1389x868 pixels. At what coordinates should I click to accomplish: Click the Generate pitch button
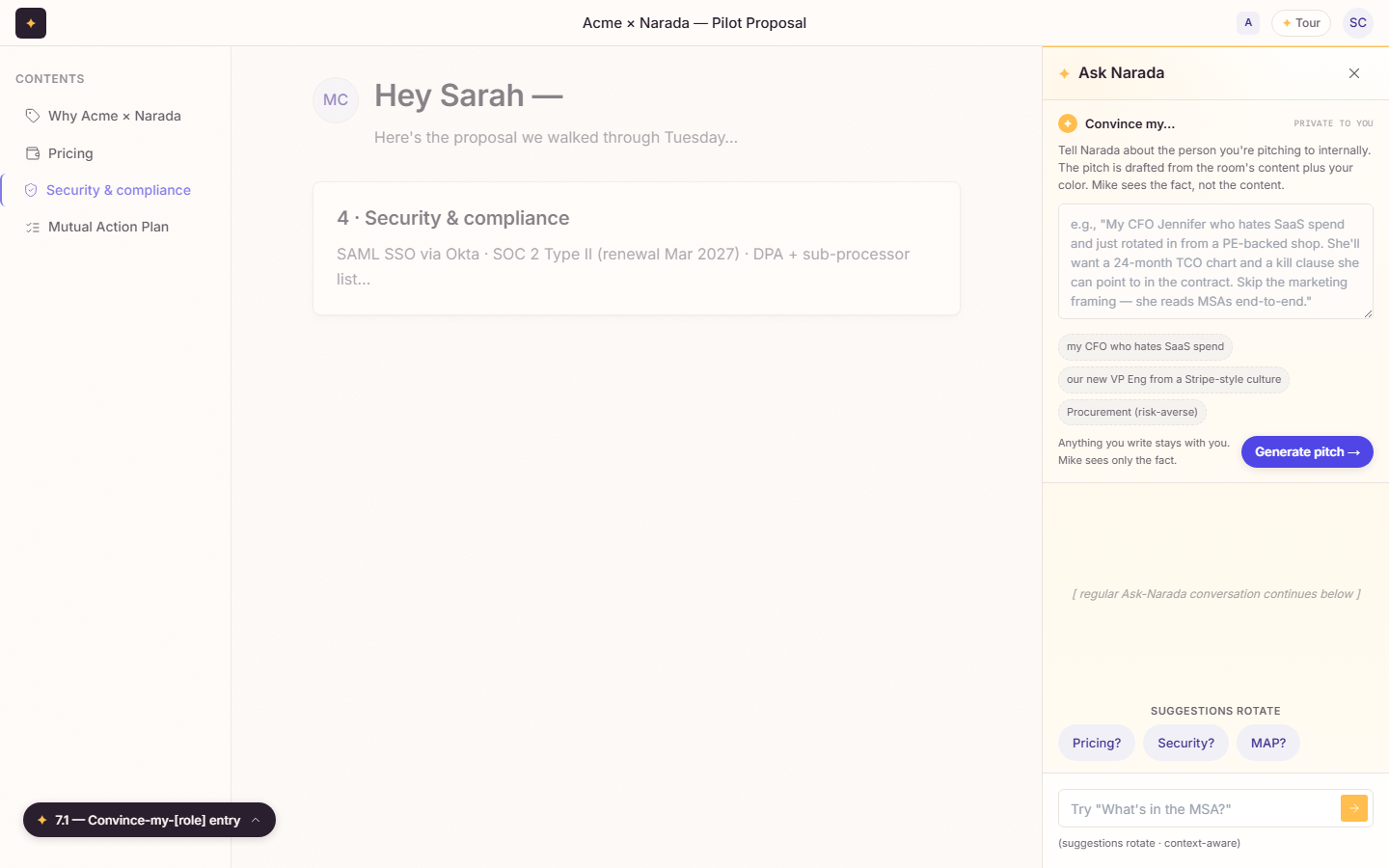tap(1307, 451)
